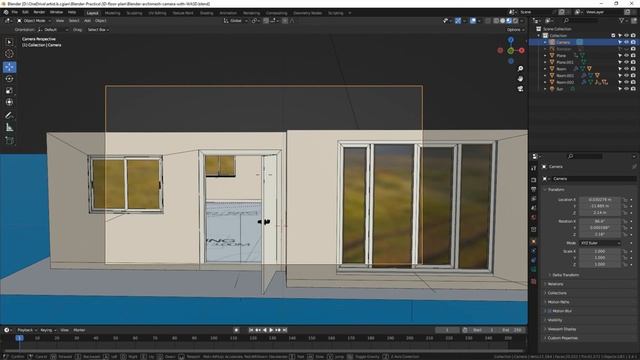The width and height of the screenshot is (640, 360).
Task: Open the timeline Playback menu
Action: (27, 330)
